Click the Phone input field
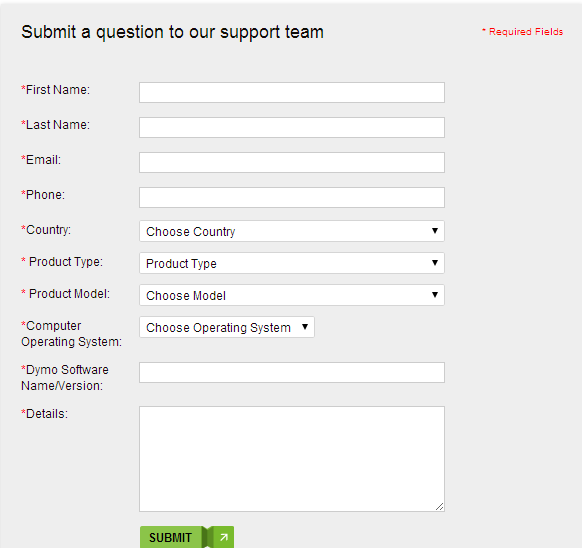This screenshot has height=548, width=582. pos(292,197)
